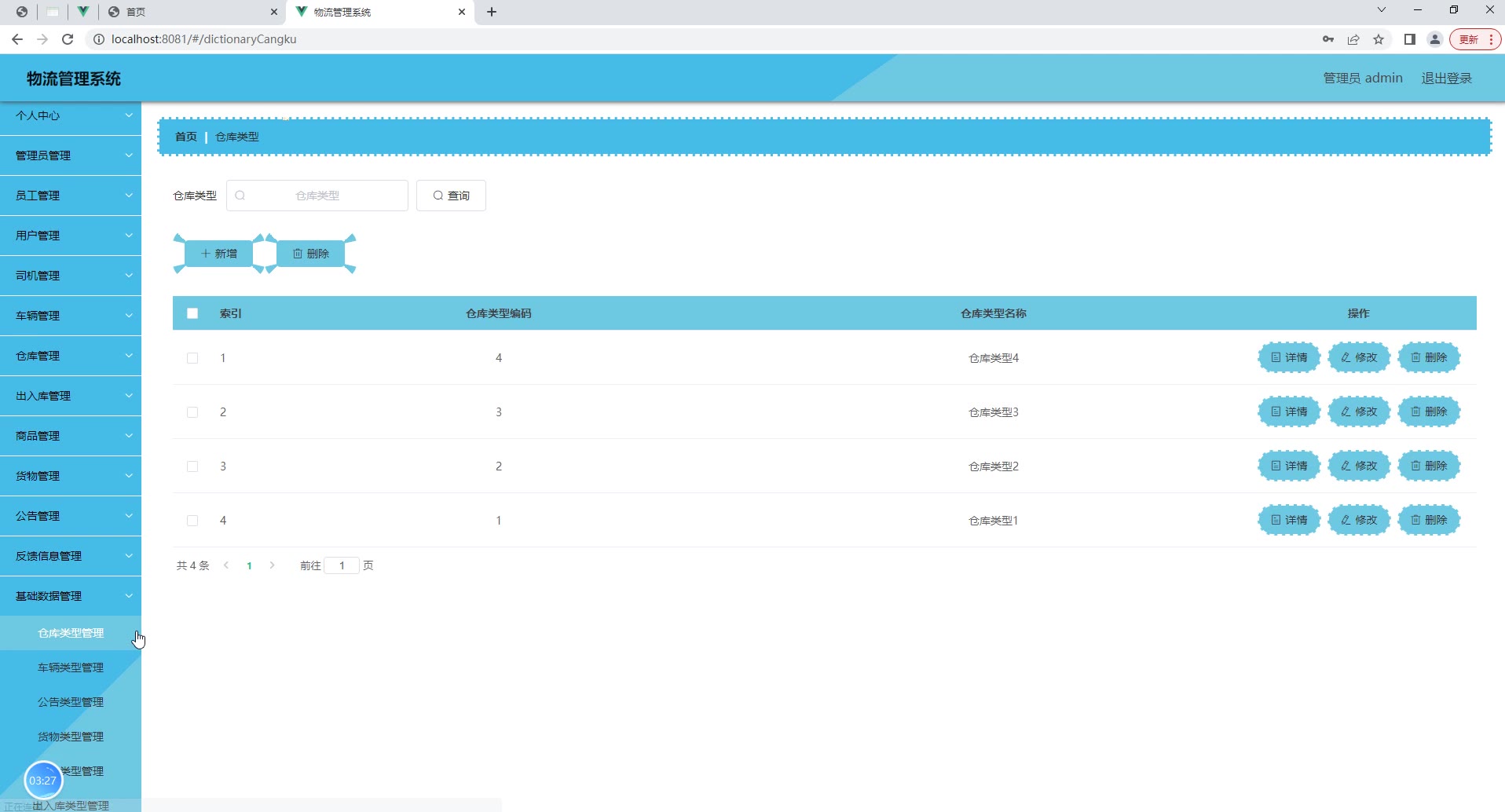Screen dimensions: 1505x812
Task: Open 详情 for row 仓库类型4
Action: pyautogui.click(x=1289, y=357)
